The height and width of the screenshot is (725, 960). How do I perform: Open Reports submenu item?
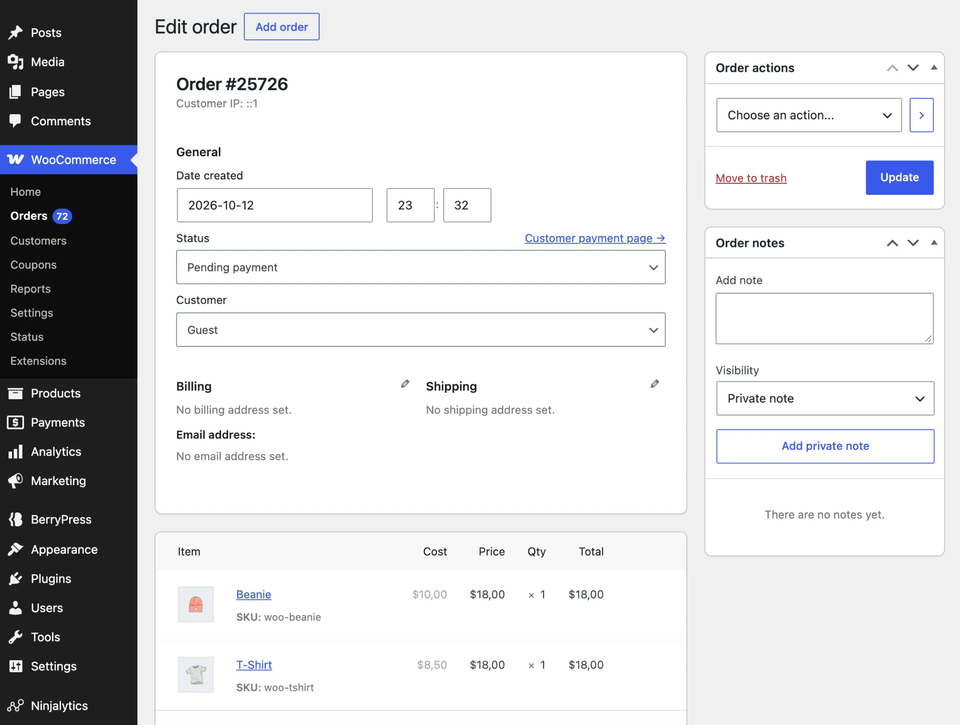(x=31, y=289)
